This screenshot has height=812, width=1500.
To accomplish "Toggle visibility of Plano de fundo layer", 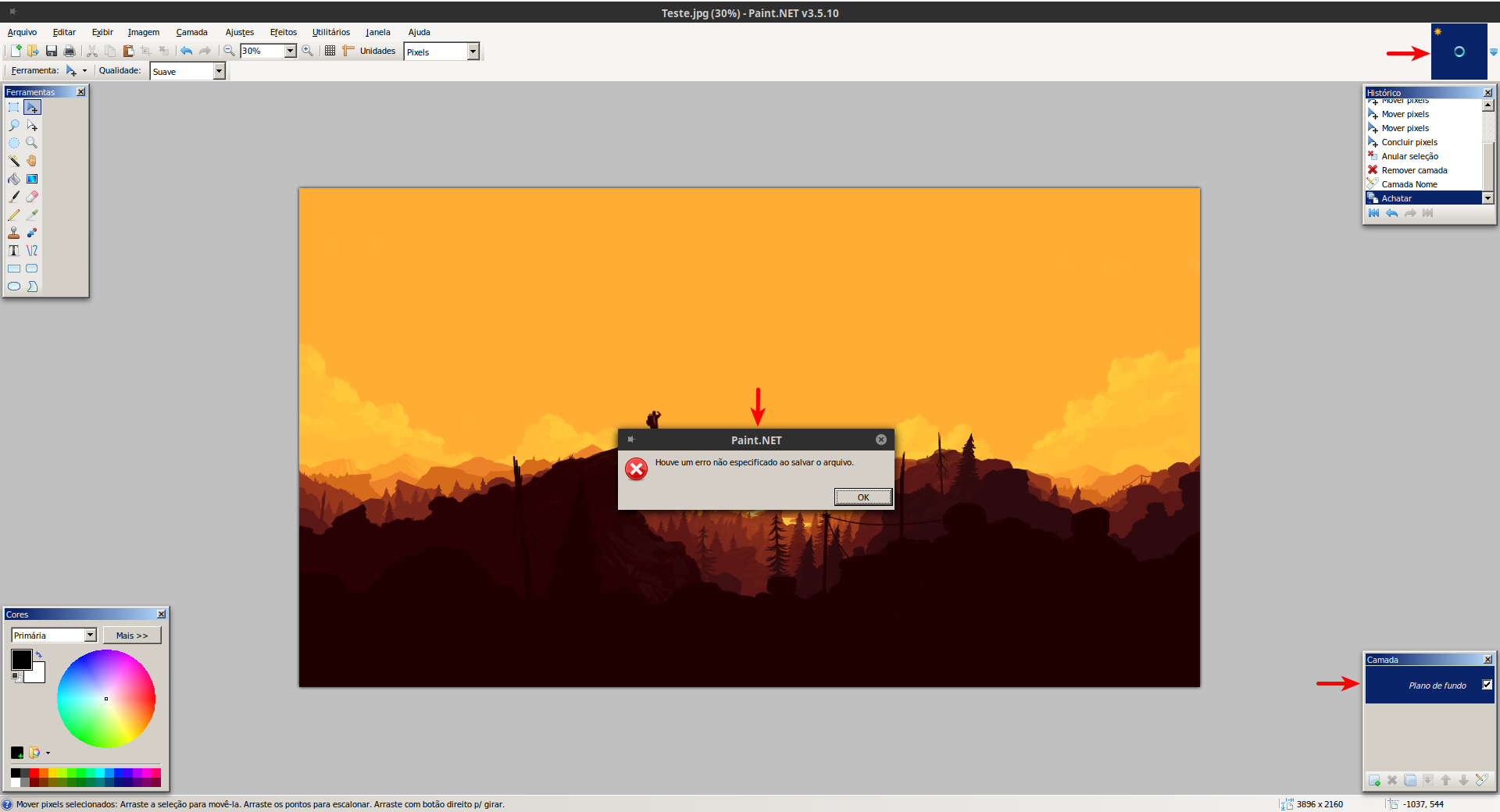I will (x=1487, y=685).
